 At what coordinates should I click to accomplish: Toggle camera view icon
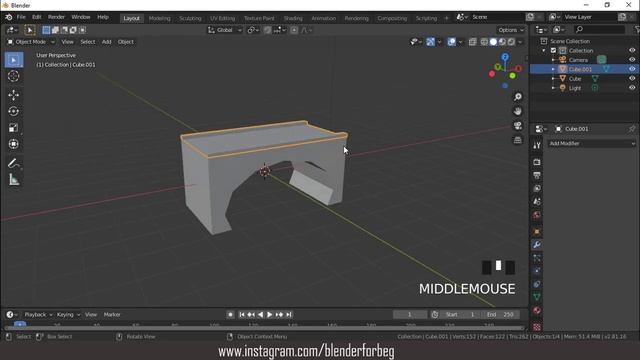click(518, 125)
